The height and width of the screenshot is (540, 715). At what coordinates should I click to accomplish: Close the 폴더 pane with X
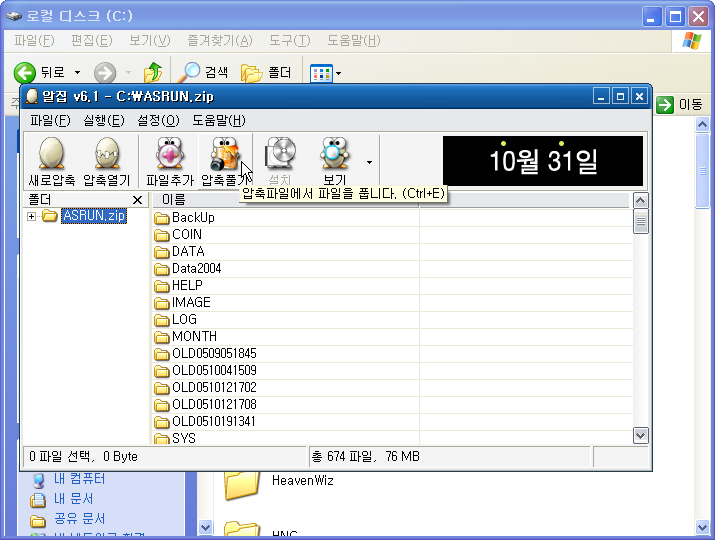(137, 200)
